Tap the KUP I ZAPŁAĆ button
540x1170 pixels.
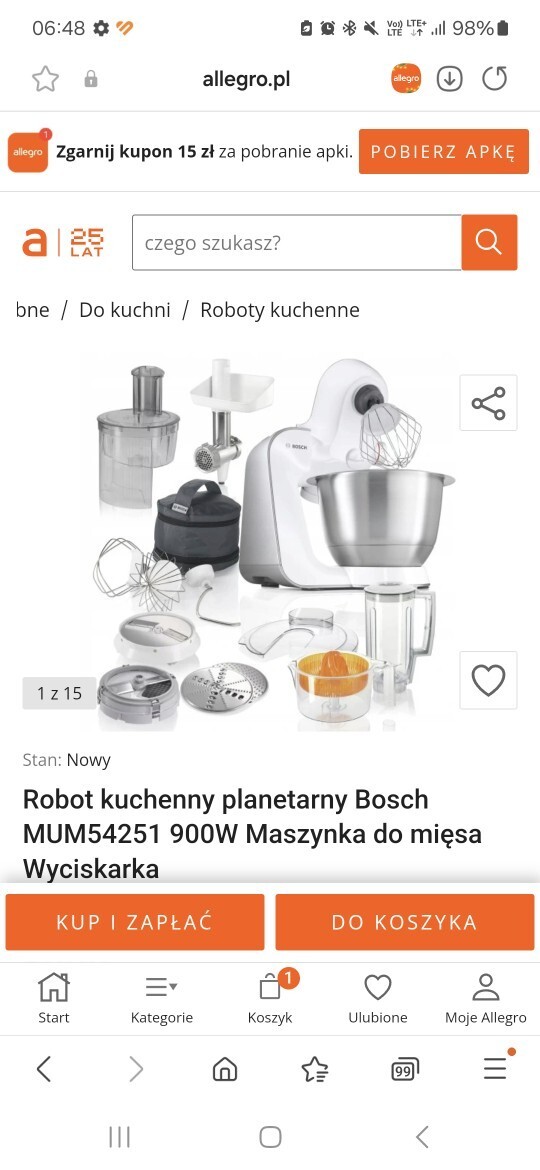[135, 922]
